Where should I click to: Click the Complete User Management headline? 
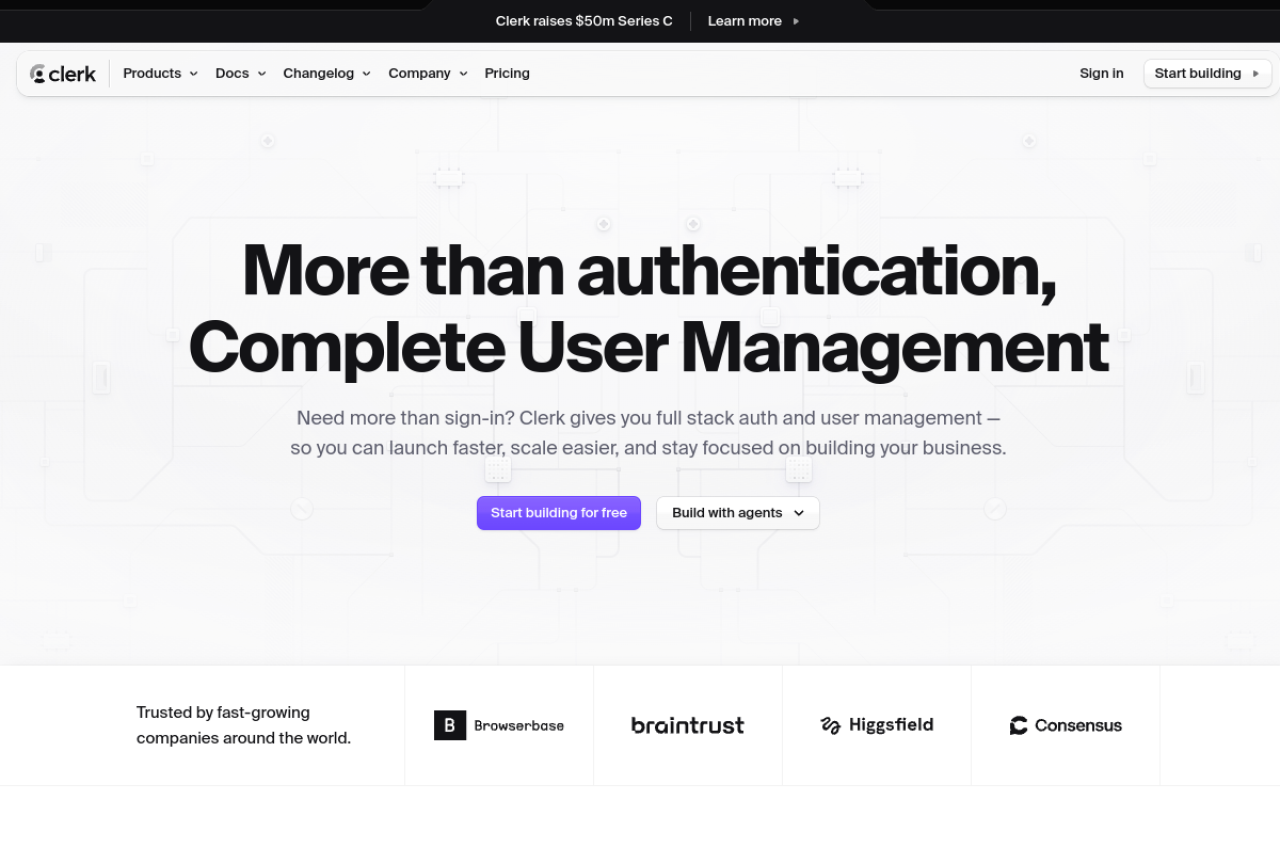click(x=648, y=348)
